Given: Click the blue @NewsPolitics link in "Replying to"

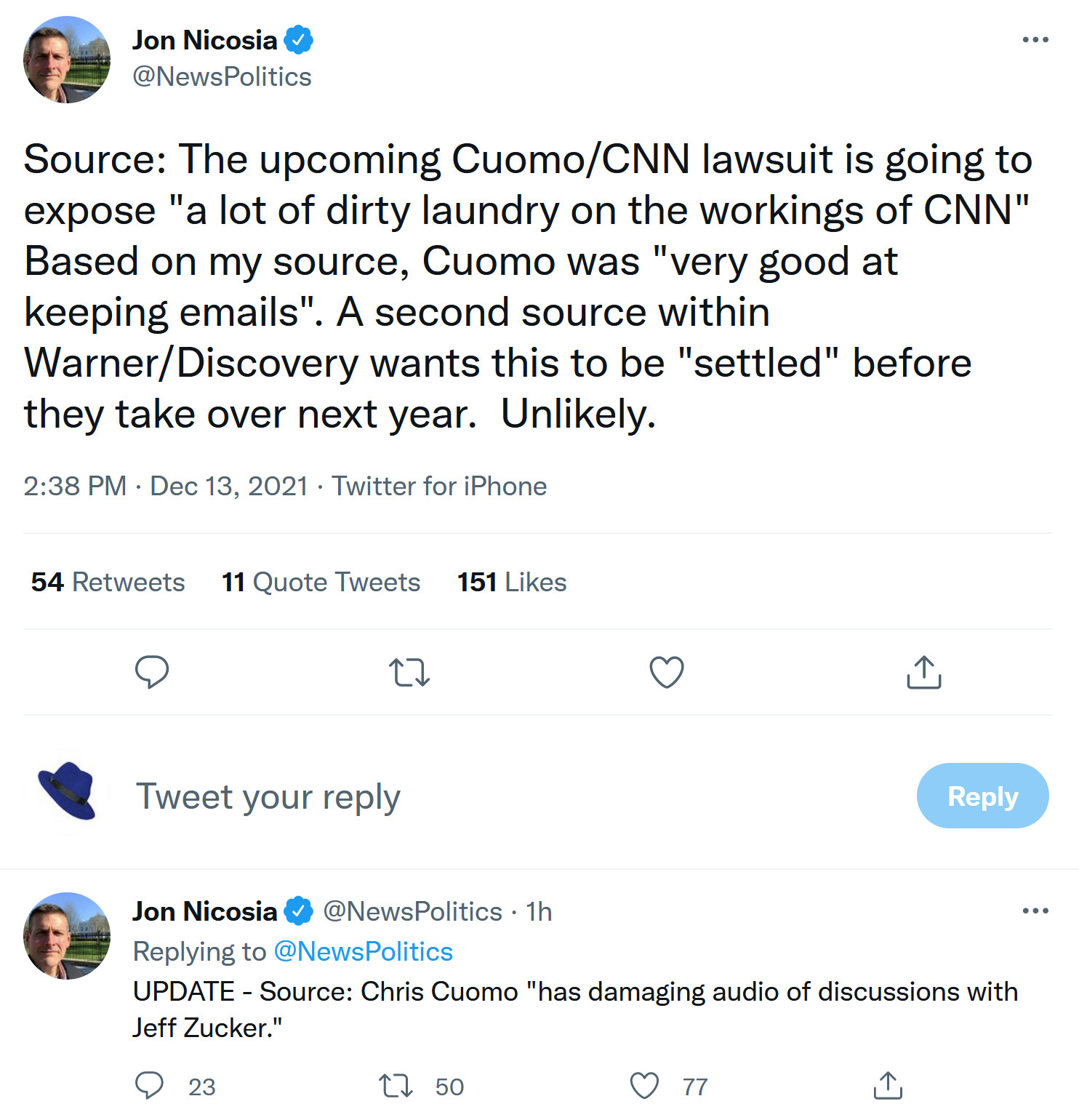Looking at the screenshot, I should point(364,951).
